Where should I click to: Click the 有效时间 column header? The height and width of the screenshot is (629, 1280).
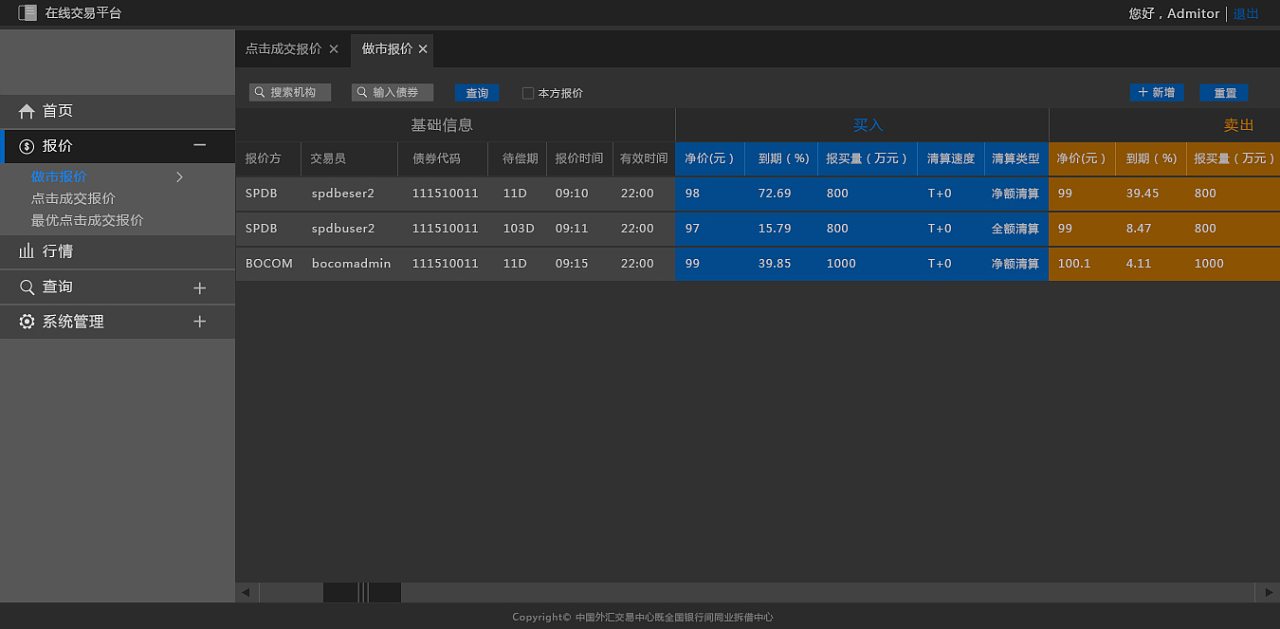pyautogui.click(x=644, y=159)
